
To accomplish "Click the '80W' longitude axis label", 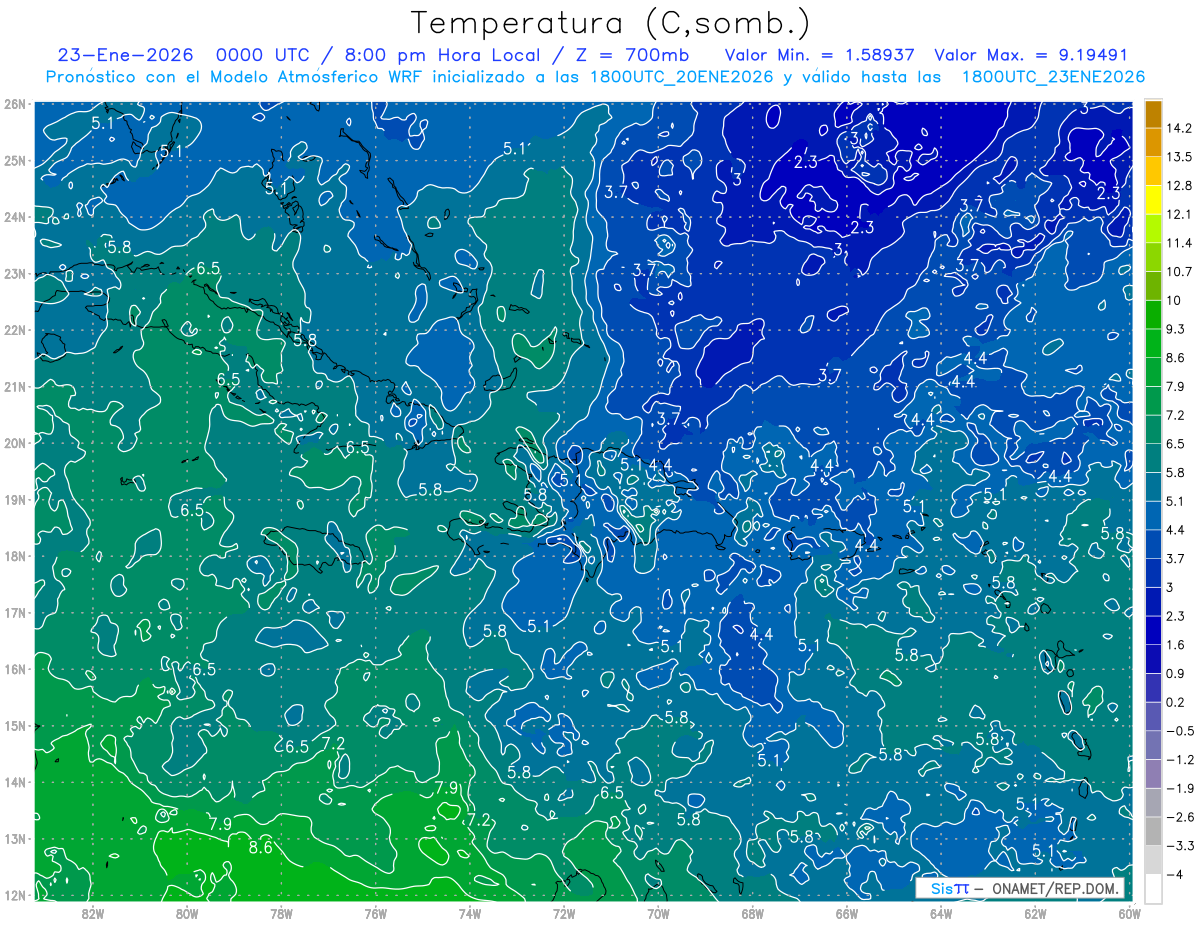I will coord(187,913).
